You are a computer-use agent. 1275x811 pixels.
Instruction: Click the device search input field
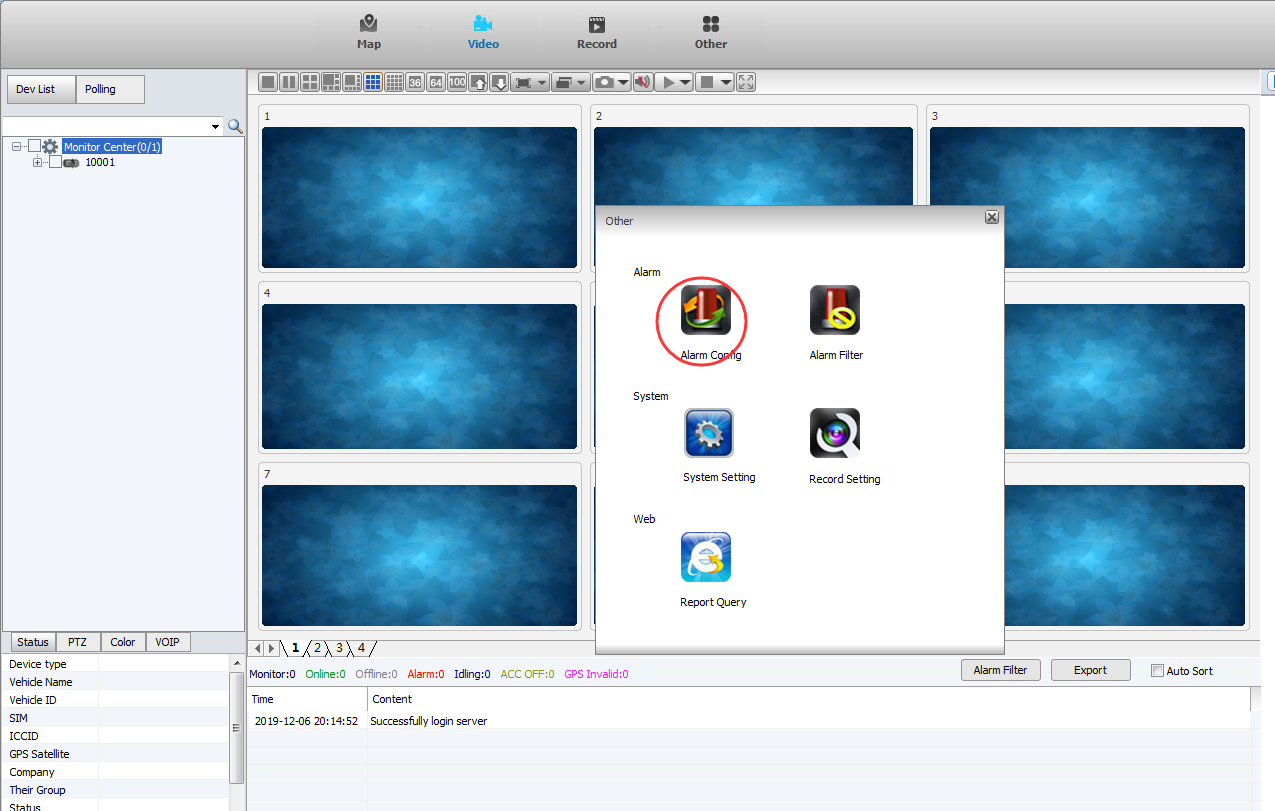tap(105, 127)
